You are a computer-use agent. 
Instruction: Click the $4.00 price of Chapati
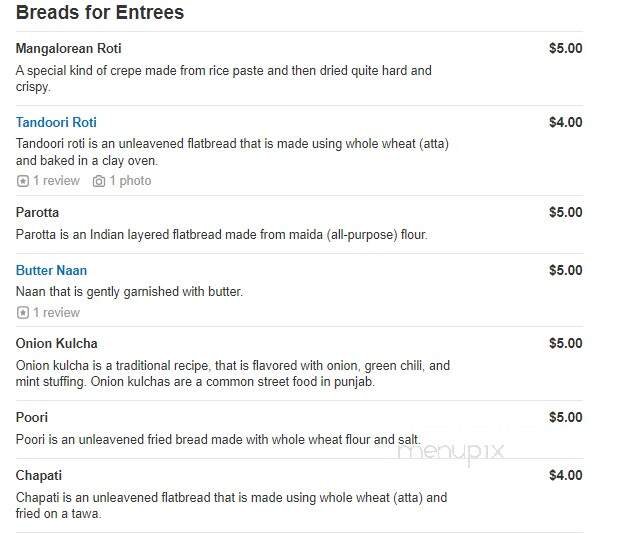tap(566, 475)
